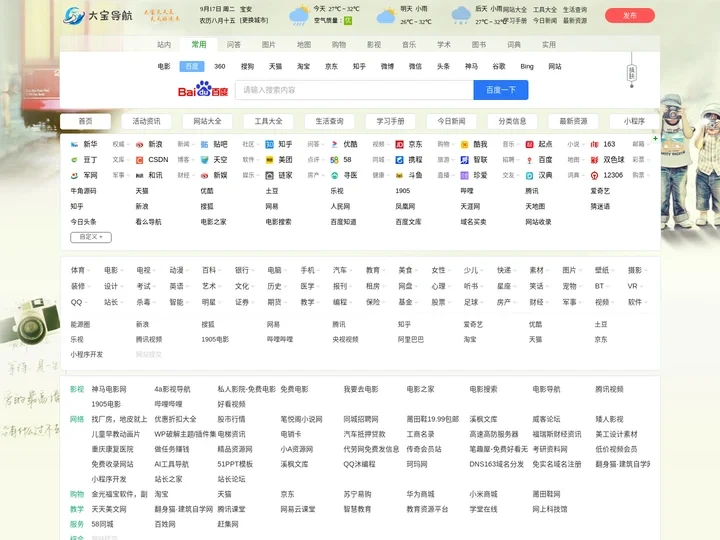Expand the 动漫 category dropdown
This screenshot has height=540, width=720.
click(x=179, y=270)
